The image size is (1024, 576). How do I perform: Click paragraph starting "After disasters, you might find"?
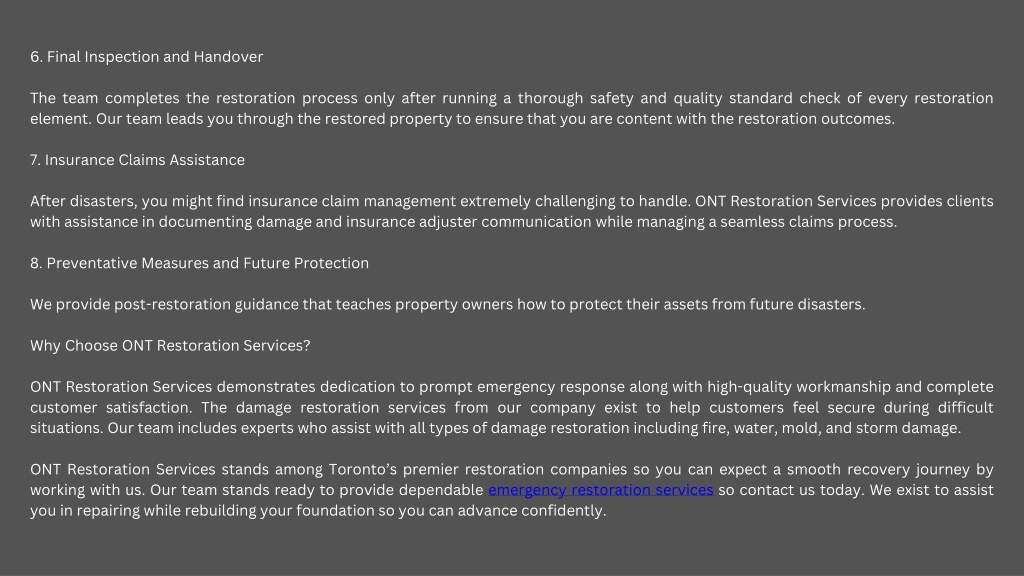pos(511,212)
